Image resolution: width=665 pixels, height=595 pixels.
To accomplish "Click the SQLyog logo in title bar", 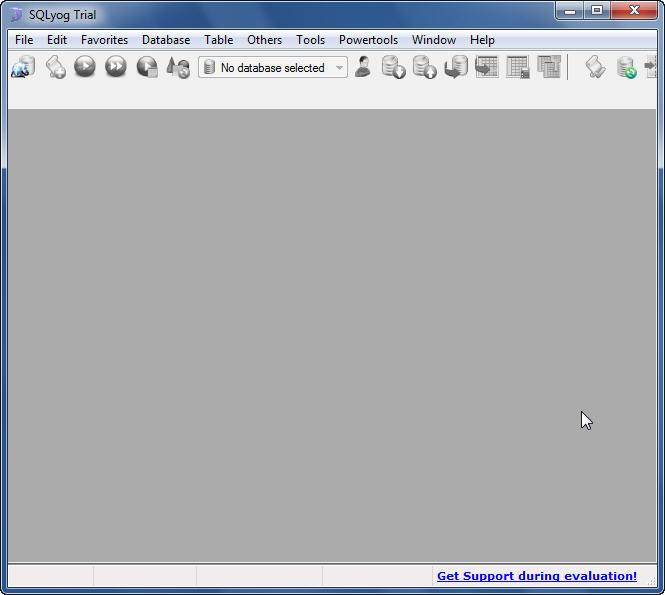I will click(x=17, y=15).
